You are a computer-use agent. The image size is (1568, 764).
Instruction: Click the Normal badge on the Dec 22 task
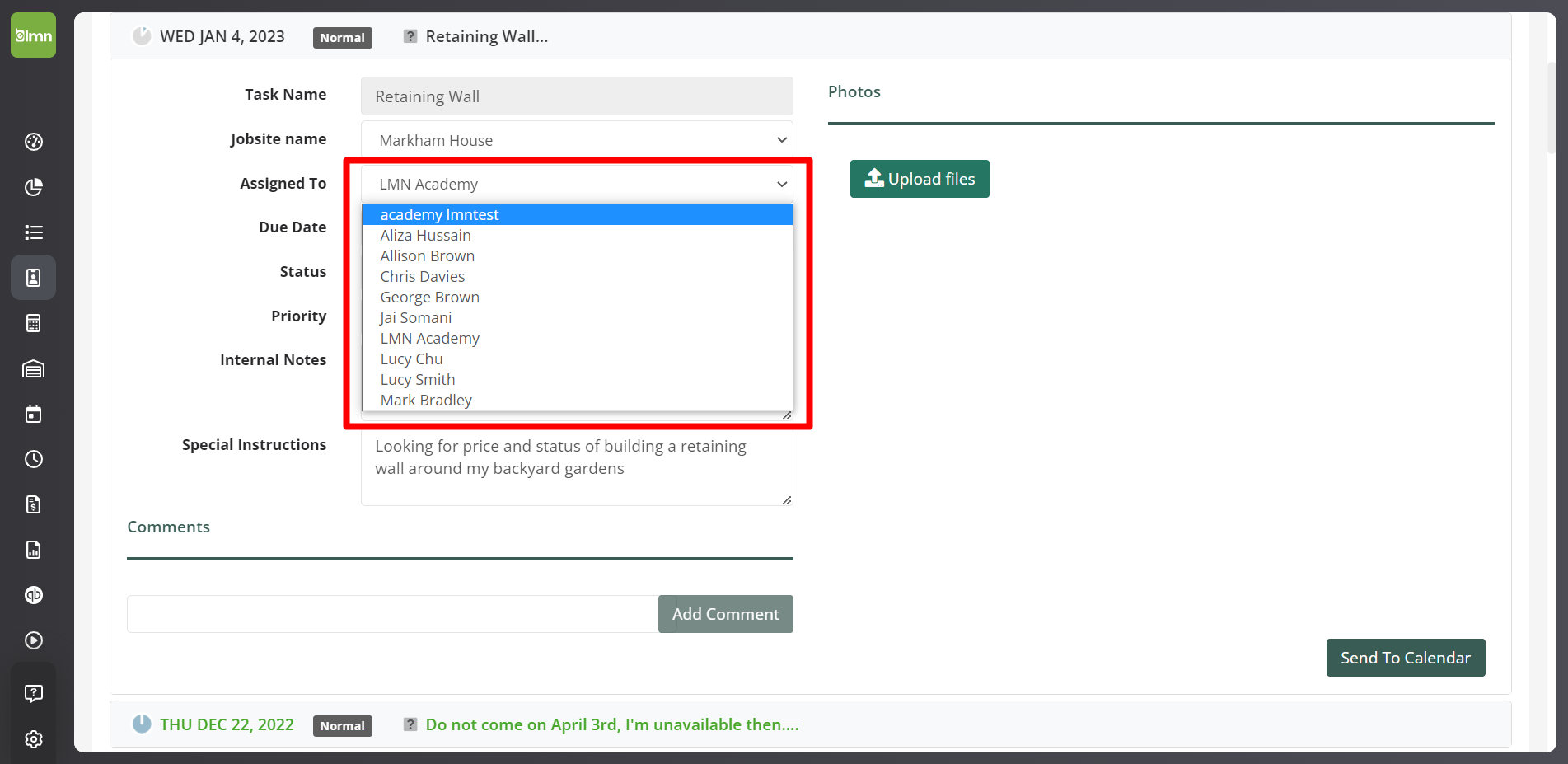click(x=343, y=725)
